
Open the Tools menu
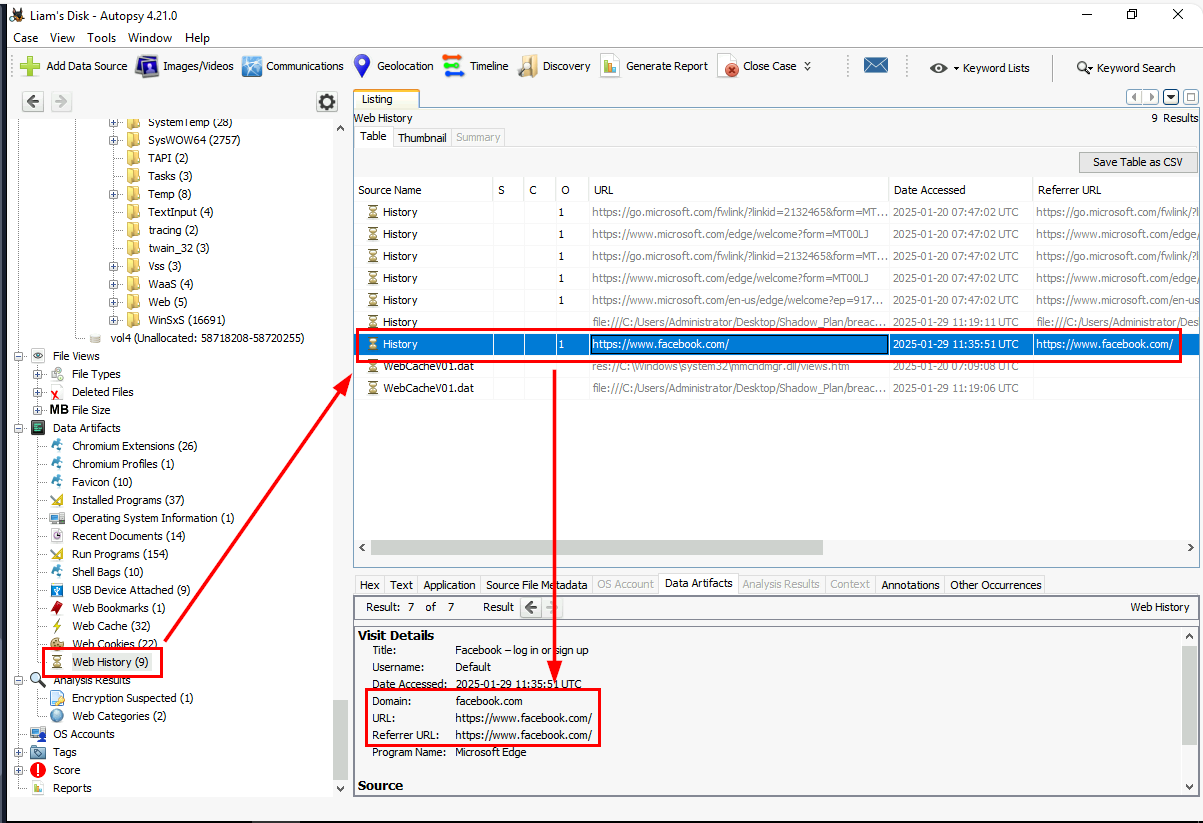coord(101,38)
